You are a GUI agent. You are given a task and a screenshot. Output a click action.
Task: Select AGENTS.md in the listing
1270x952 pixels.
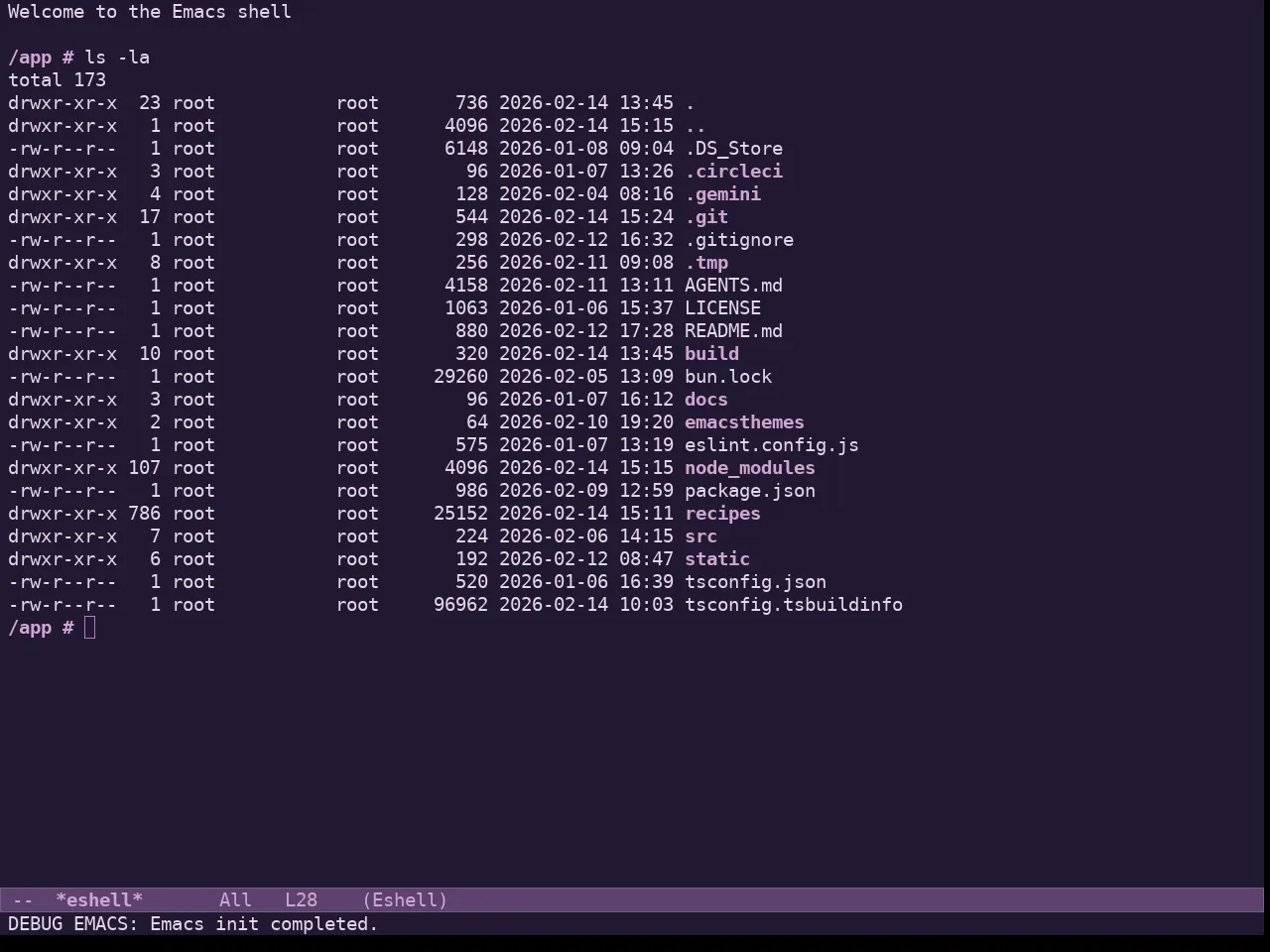tap(733, 286)
